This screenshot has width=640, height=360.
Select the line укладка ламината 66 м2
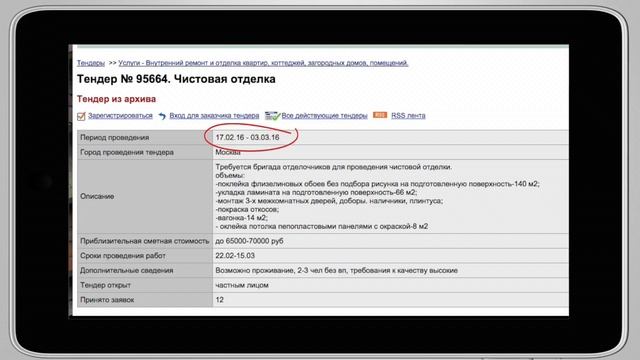(x=316, y=192)
